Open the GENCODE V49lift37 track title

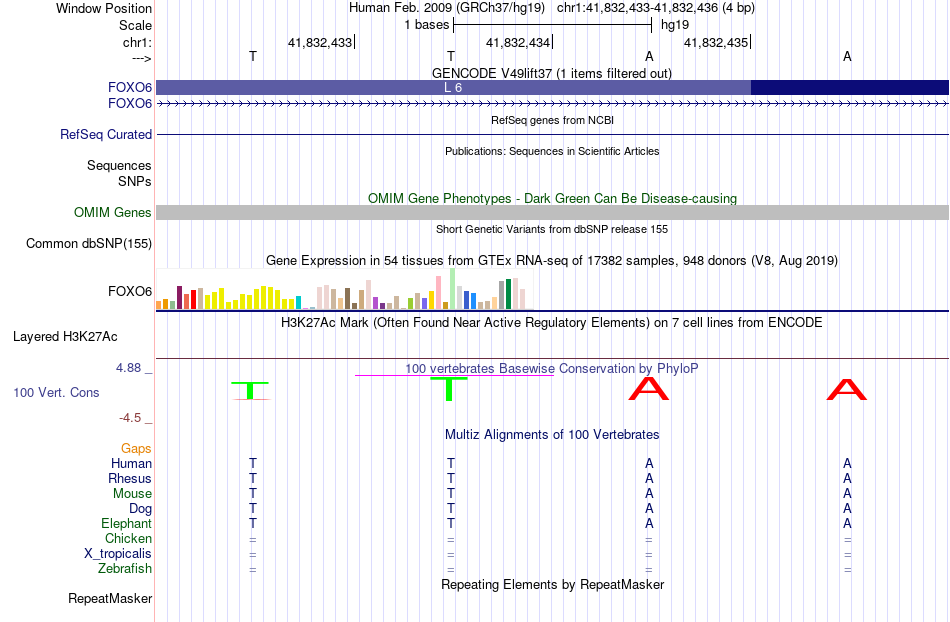click(551, 73)
